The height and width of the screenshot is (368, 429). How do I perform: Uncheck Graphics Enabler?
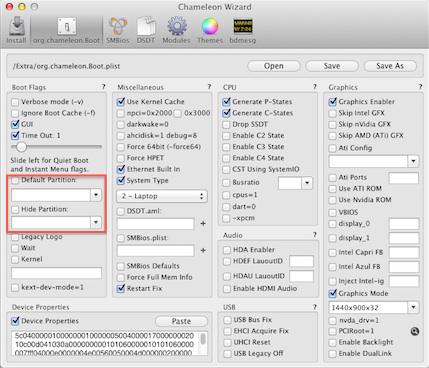point(332,102)
